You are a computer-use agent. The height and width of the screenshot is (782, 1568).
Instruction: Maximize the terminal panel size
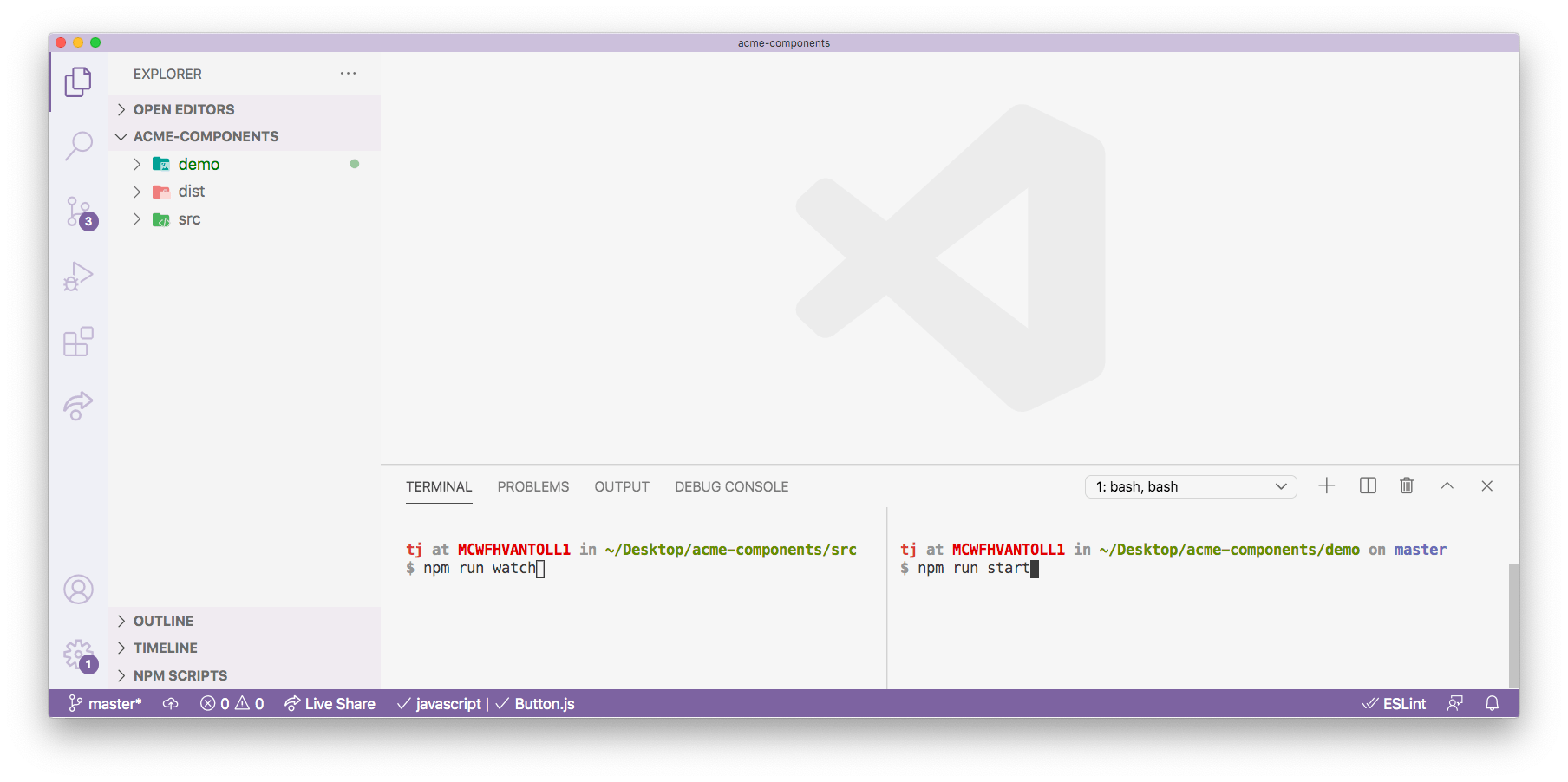(1447, 486)
